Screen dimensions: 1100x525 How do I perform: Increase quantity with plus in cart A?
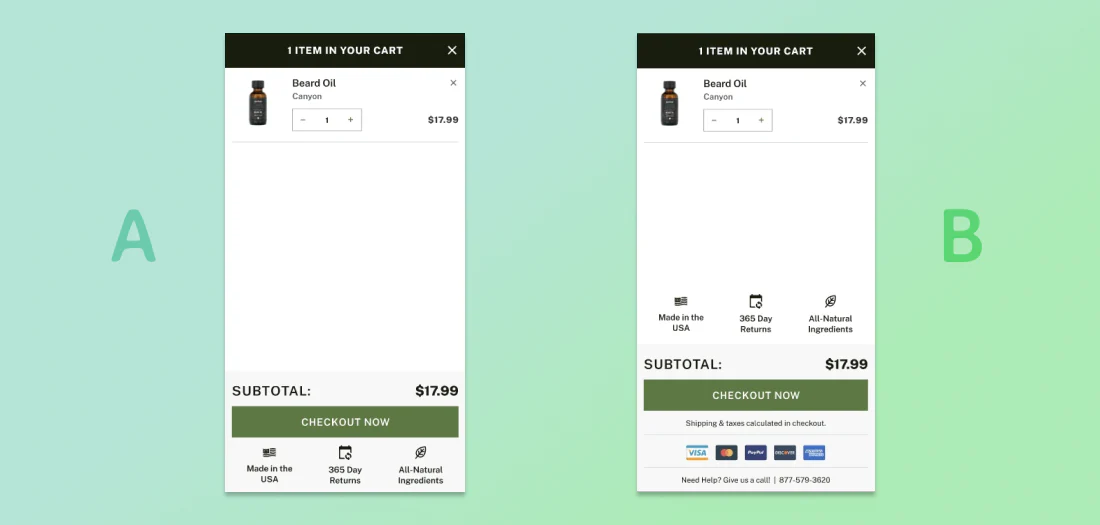tap(351, 120)
